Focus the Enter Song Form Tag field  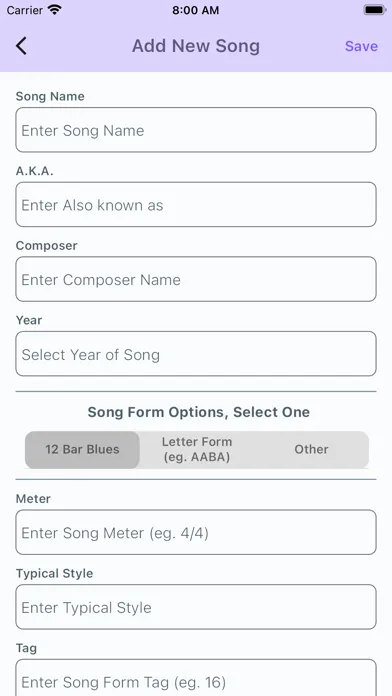pos(196,678)
